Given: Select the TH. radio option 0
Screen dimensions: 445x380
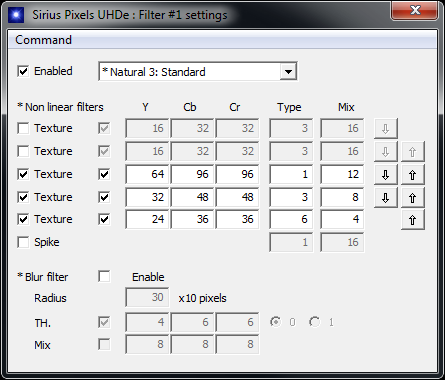Looking at the screenshot, I should 275,322.
